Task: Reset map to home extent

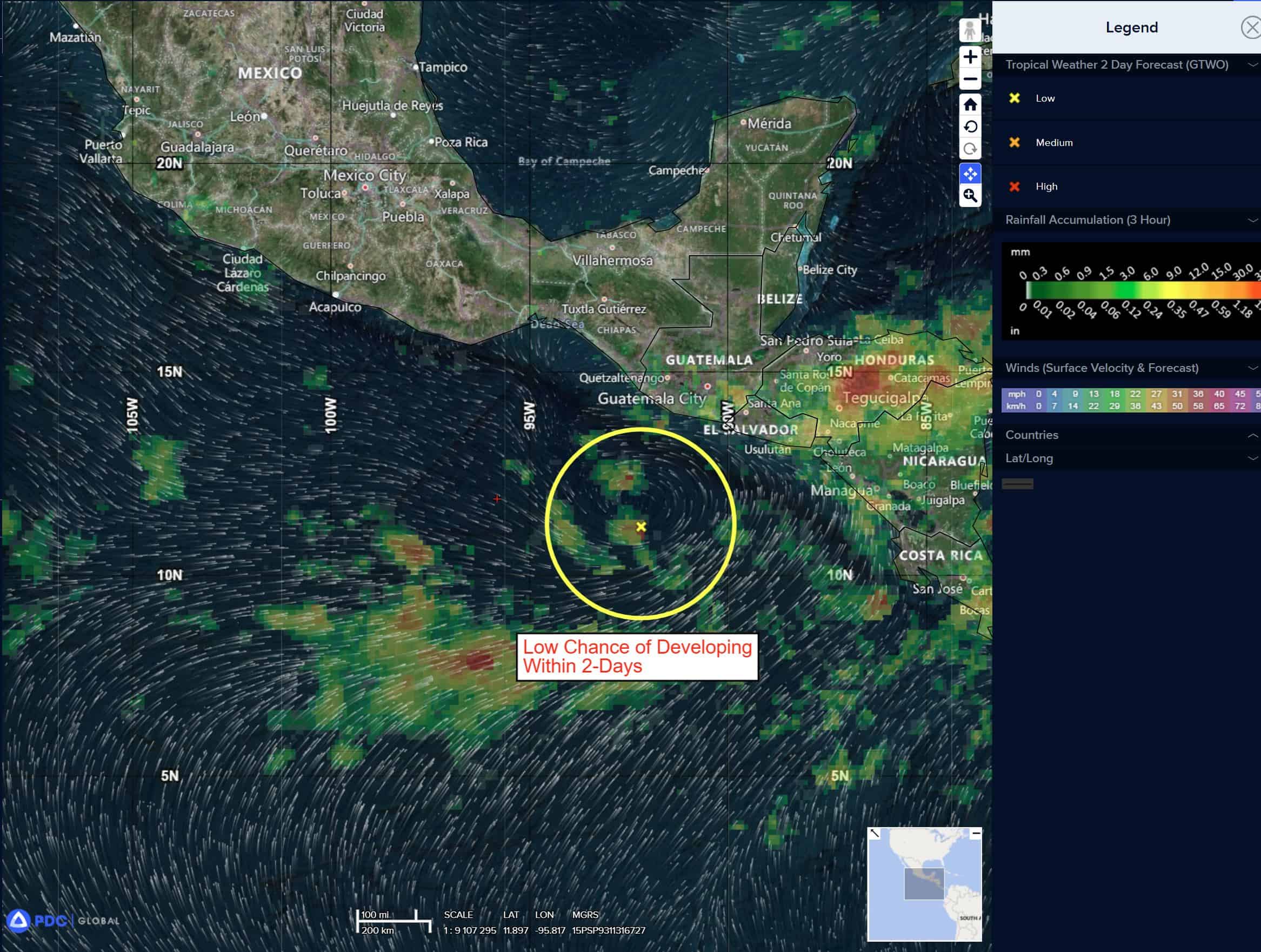Action: tap(970, 105)
